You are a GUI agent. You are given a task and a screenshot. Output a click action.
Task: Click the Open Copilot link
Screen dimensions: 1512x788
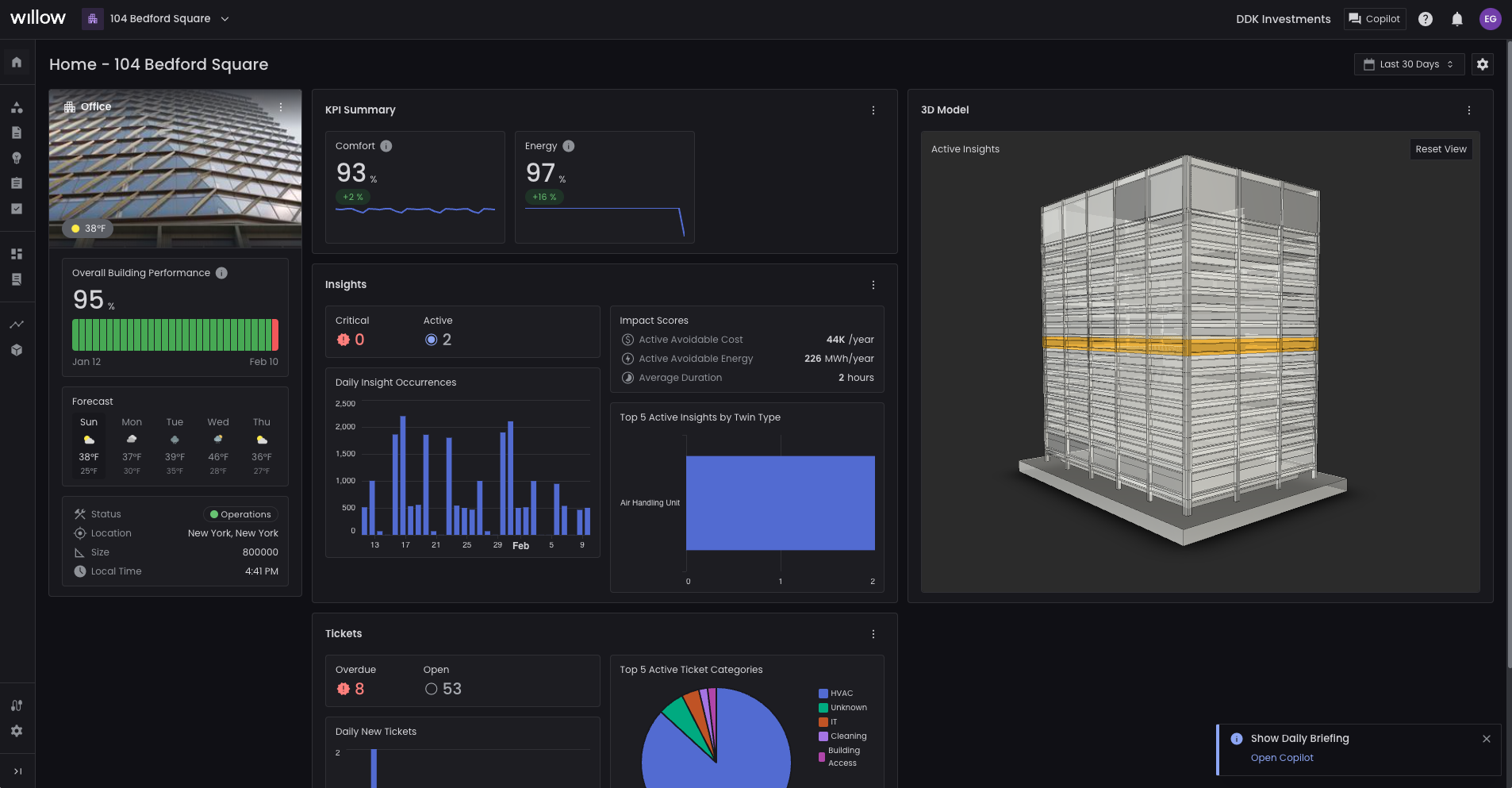coord(1282,758)
